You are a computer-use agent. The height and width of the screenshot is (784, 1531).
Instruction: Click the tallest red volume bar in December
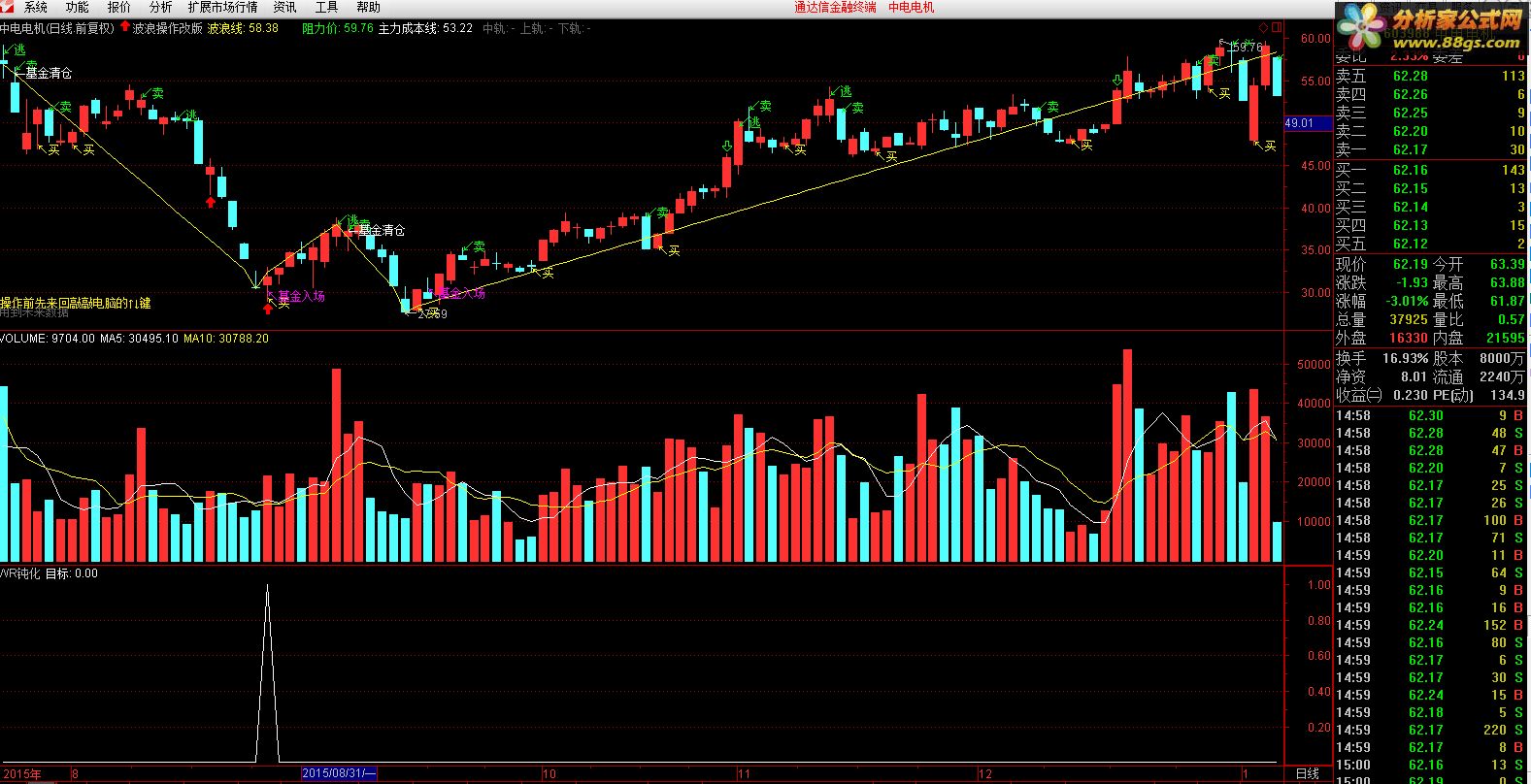tap(1127, 455)
